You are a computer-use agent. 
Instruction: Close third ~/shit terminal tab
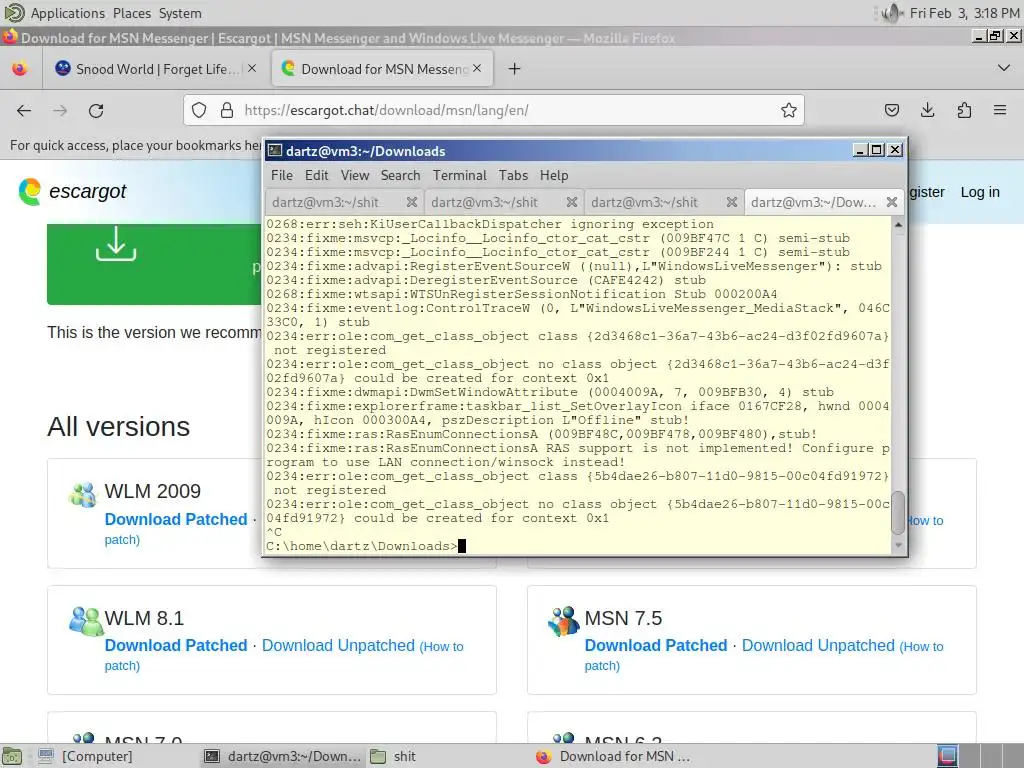tap(731, 202)
